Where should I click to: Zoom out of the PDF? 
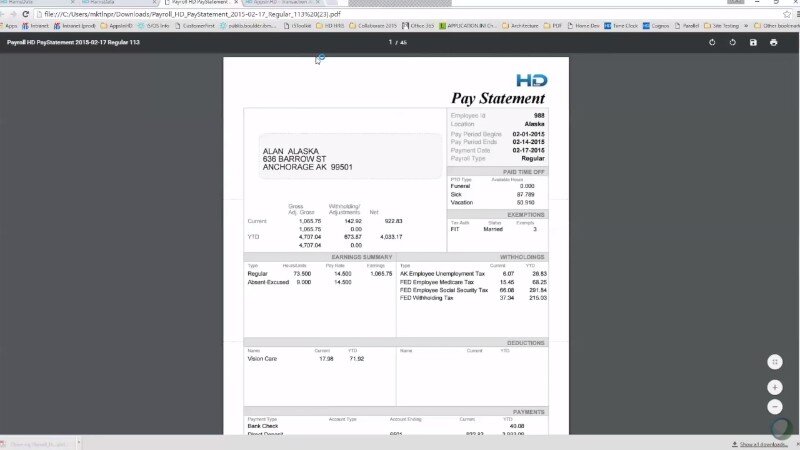coord(774,407)
